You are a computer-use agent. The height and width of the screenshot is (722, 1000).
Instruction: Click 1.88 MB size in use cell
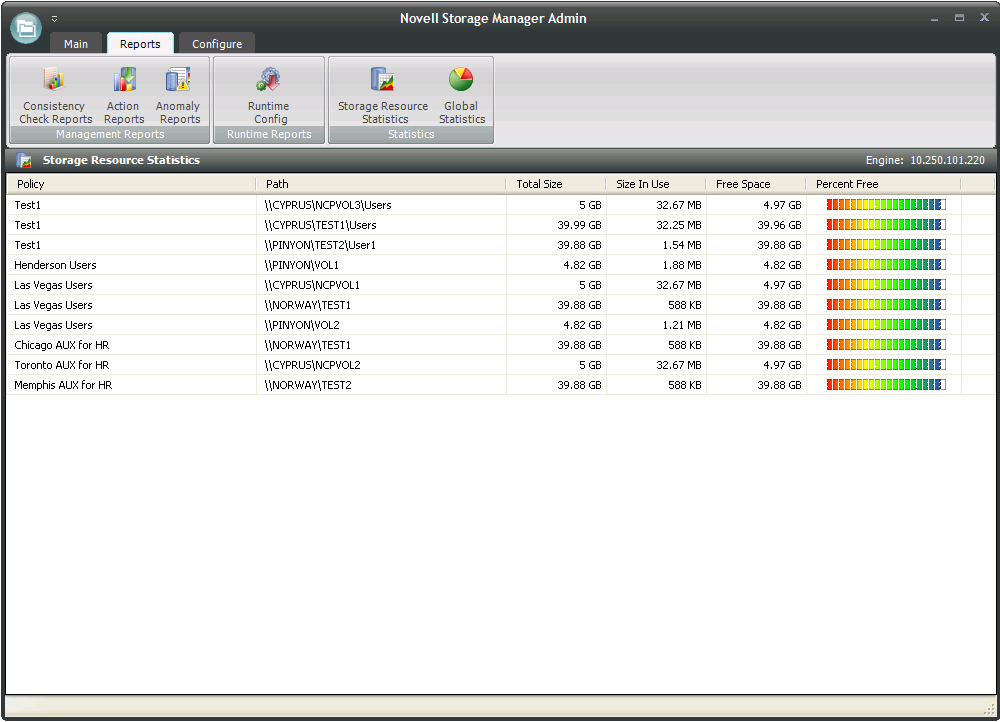coord(682,265)
